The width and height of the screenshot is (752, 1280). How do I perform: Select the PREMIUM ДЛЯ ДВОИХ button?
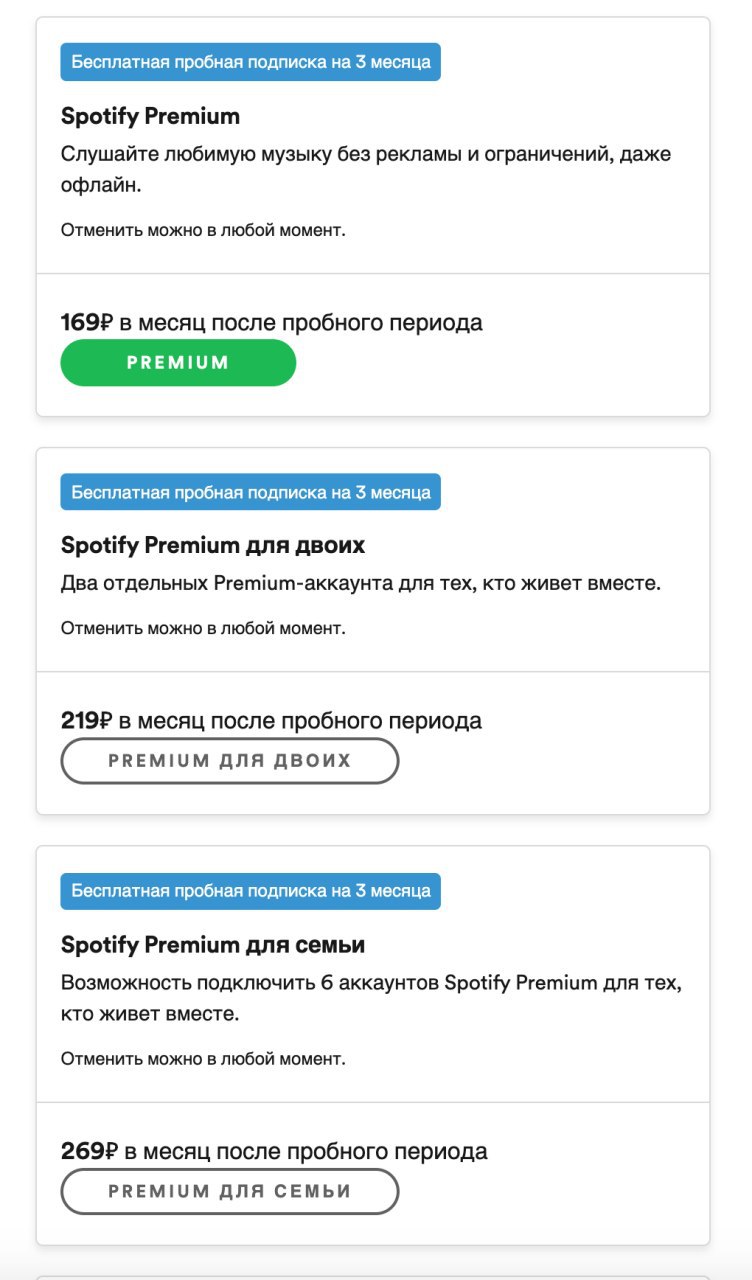pyautogui.click(x=230, y=761)
